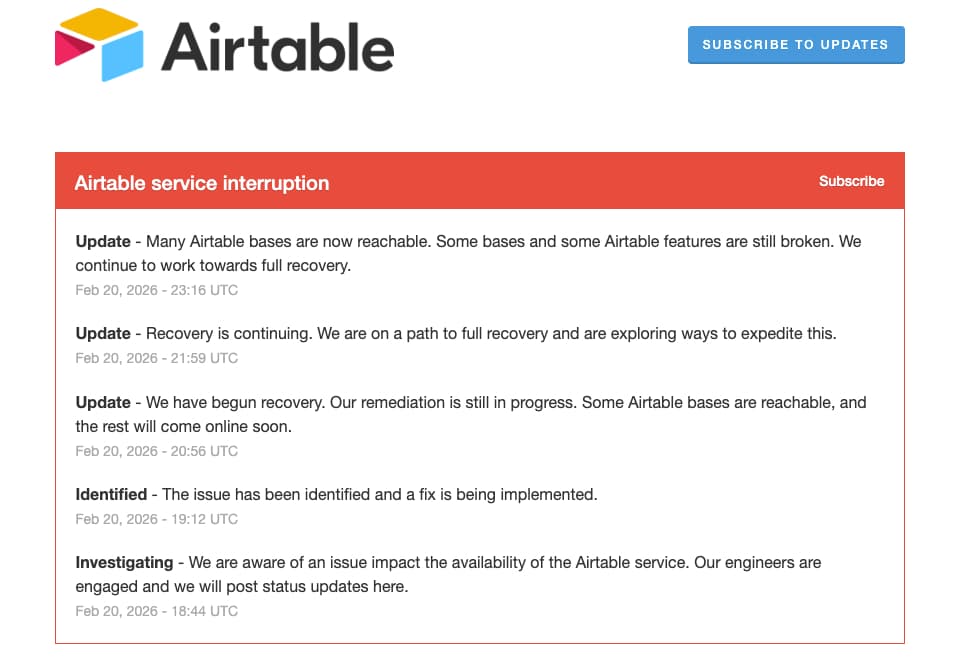Click the Airtable colorful box logo icon

click(x=99, y=45)
